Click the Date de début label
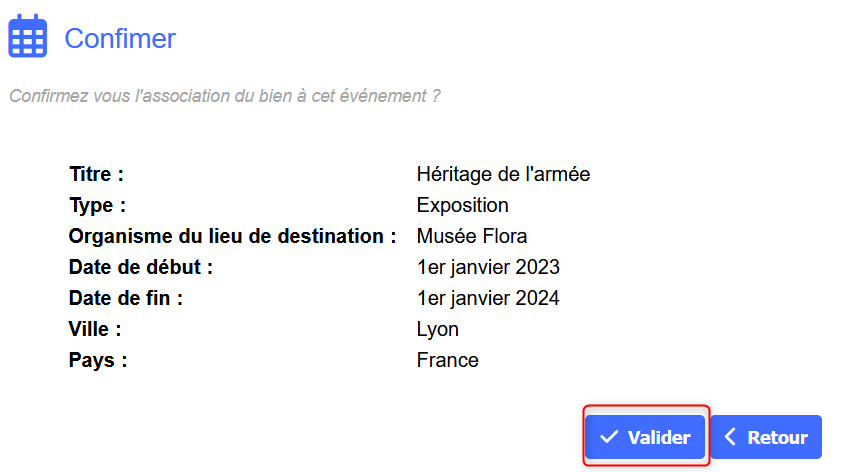The height and width of the screenshot is (472, 842). click(x=141, y=268)
